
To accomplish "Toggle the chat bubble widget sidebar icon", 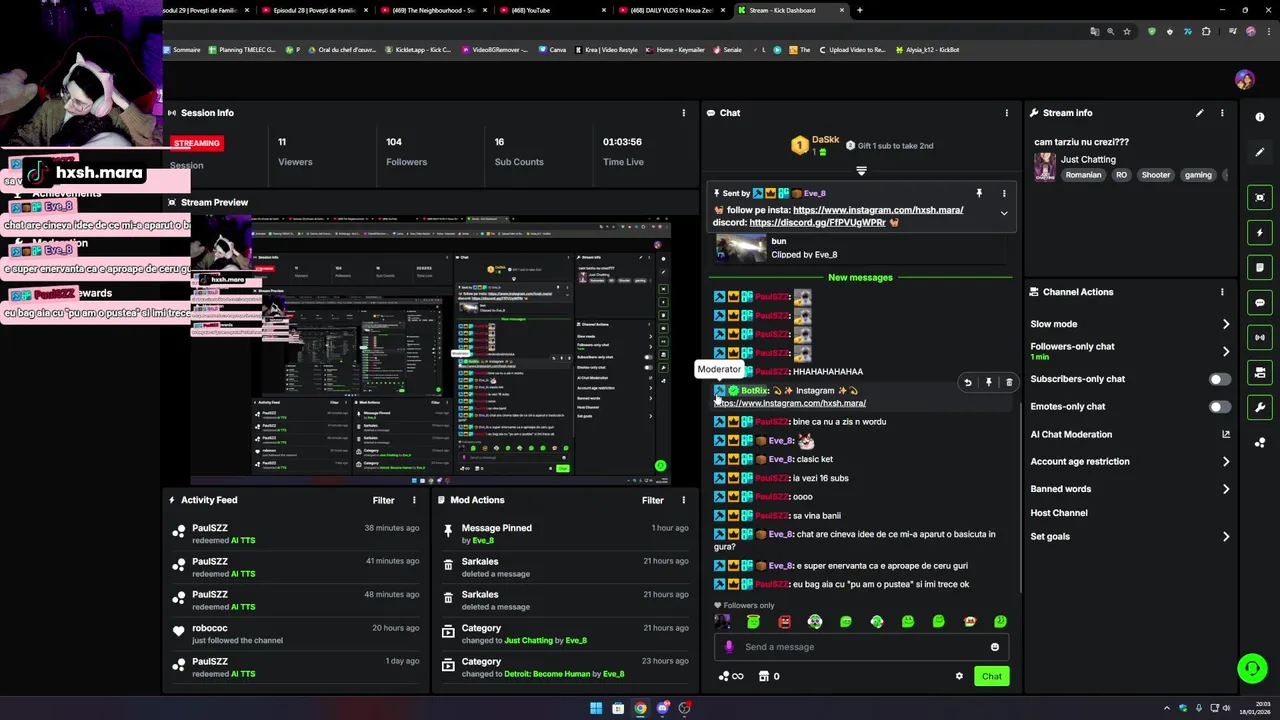I will click(x=1260, y=302).
